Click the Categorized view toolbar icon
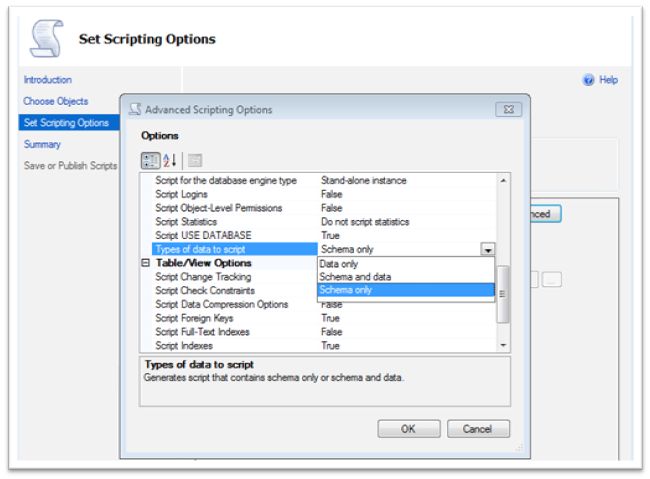Screen dimensions: 650x479 pyautogui.click(x=150, y=160)
